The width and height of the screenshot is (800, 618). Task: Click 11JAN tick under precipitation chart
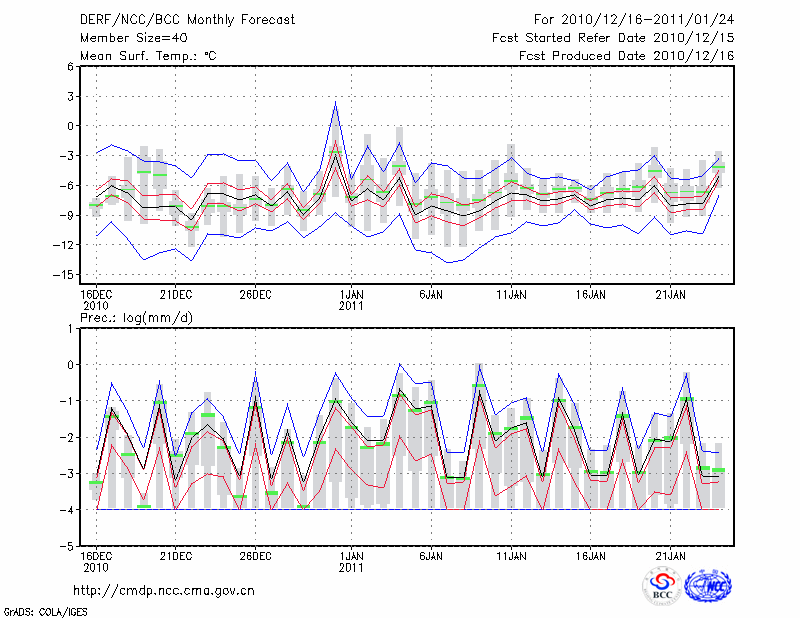tap(512, 554)
